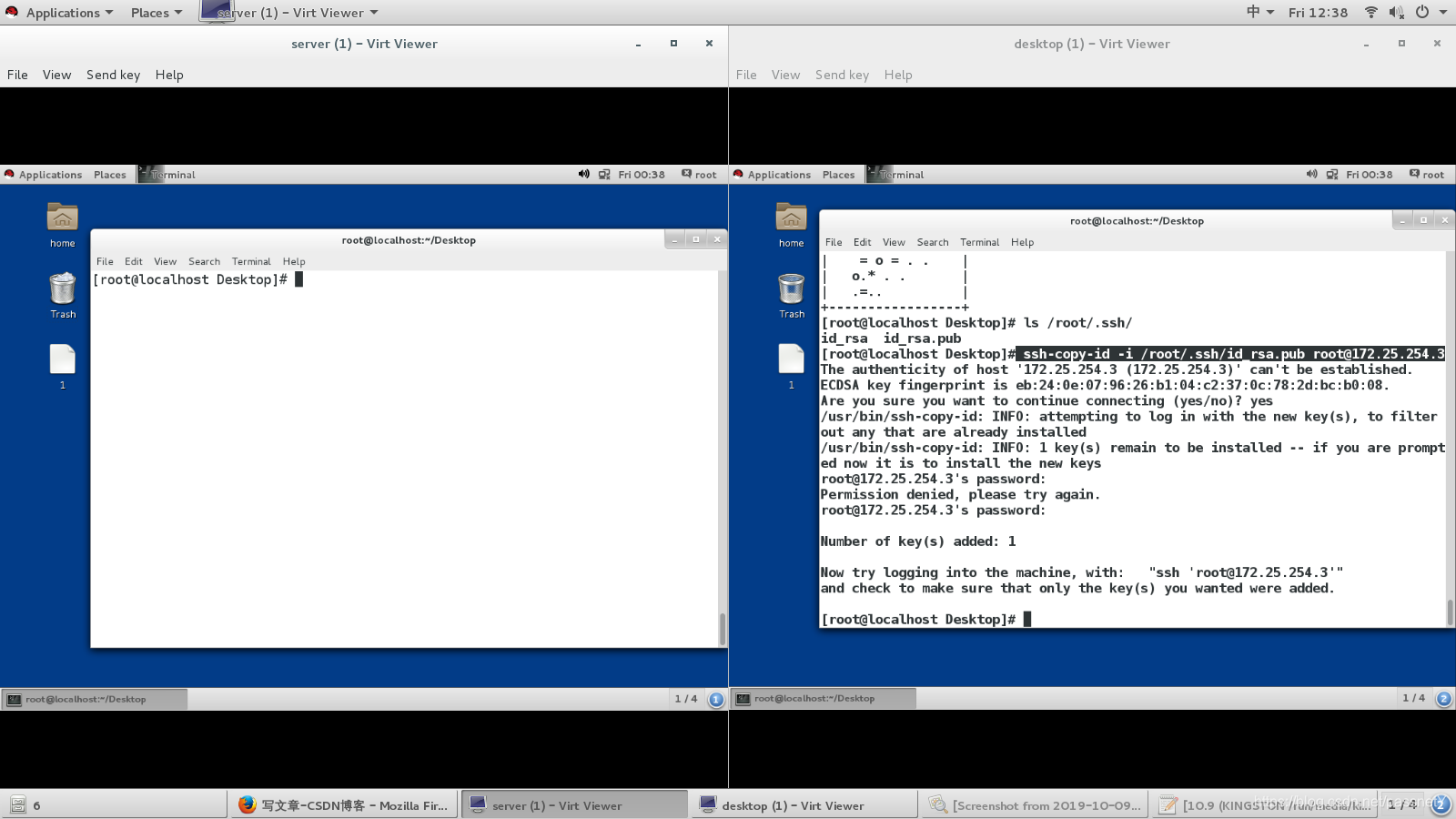Open View menu in desktop guest terminal
The height and width of the screenshot is (819, 1456).
tap(894, 242)
